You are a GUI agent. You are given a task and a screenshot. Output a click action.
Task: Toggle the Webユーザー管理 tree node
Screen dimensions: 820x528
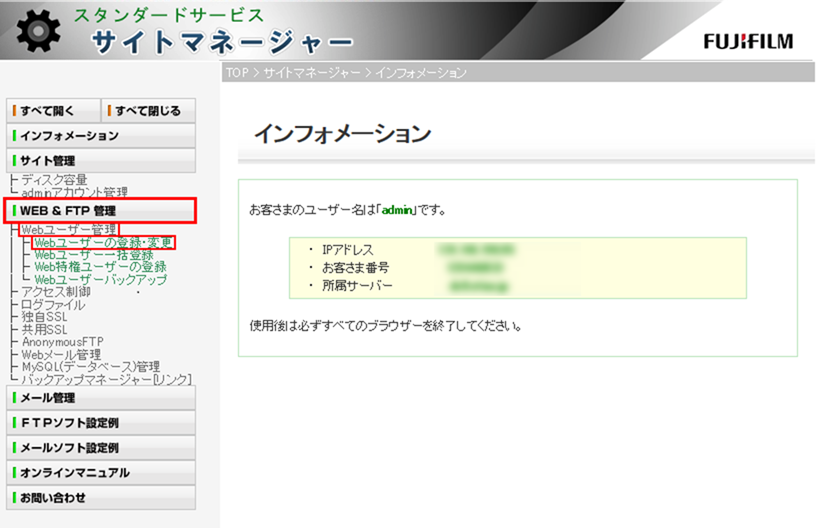68,230
